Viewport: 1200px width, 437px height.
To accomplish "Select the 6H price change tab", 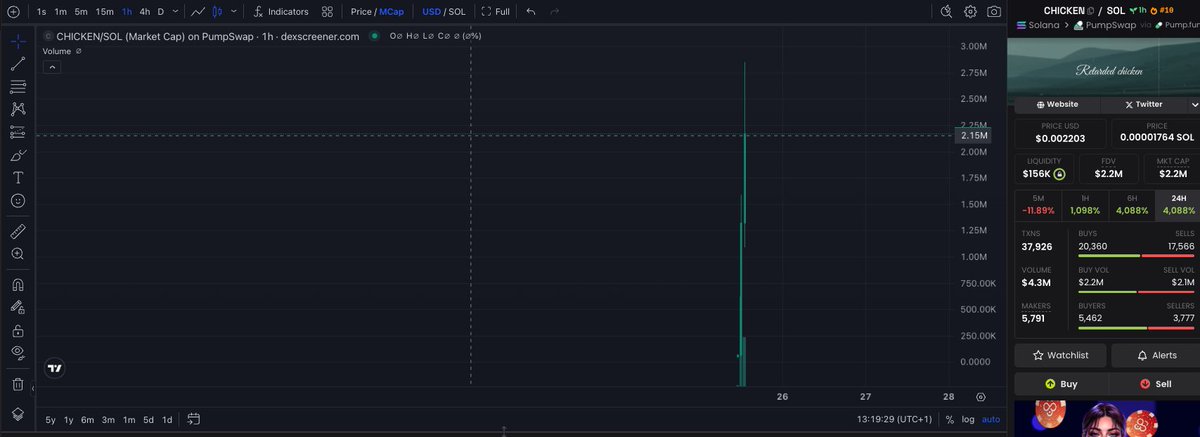I will tap(1131, 205).
